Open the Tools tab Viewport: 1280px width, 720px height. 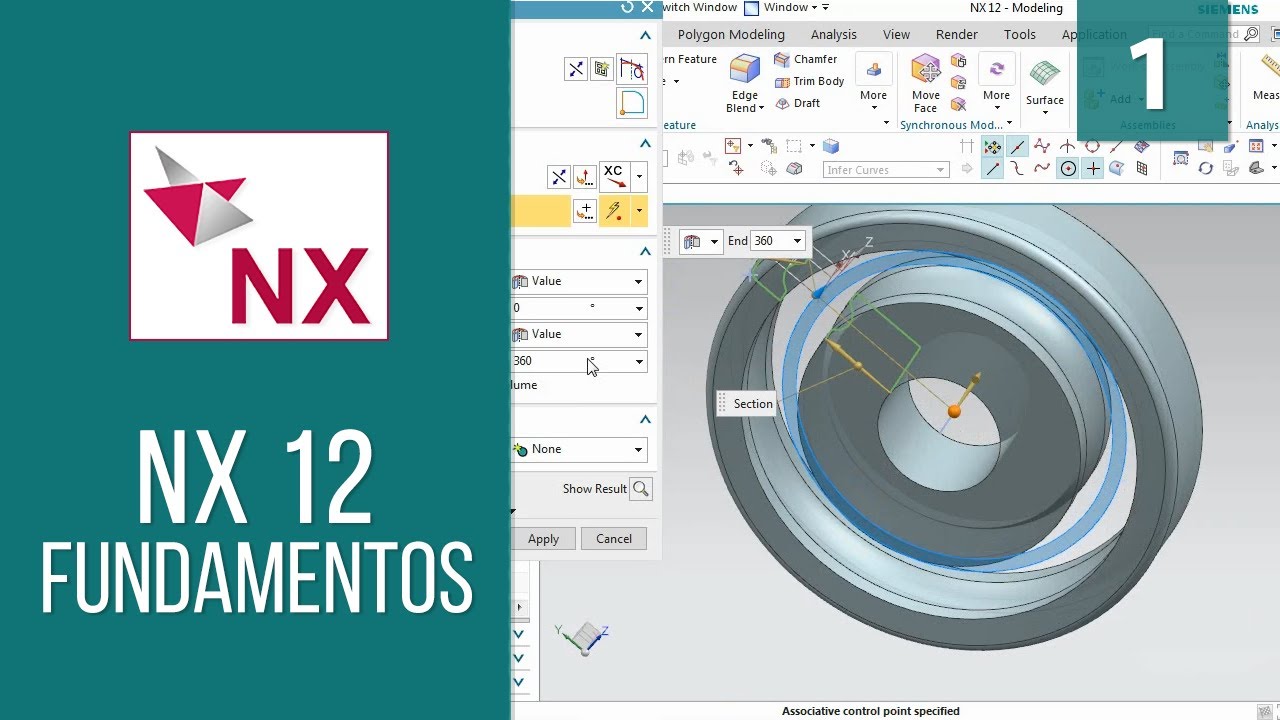pos(1020,34)
